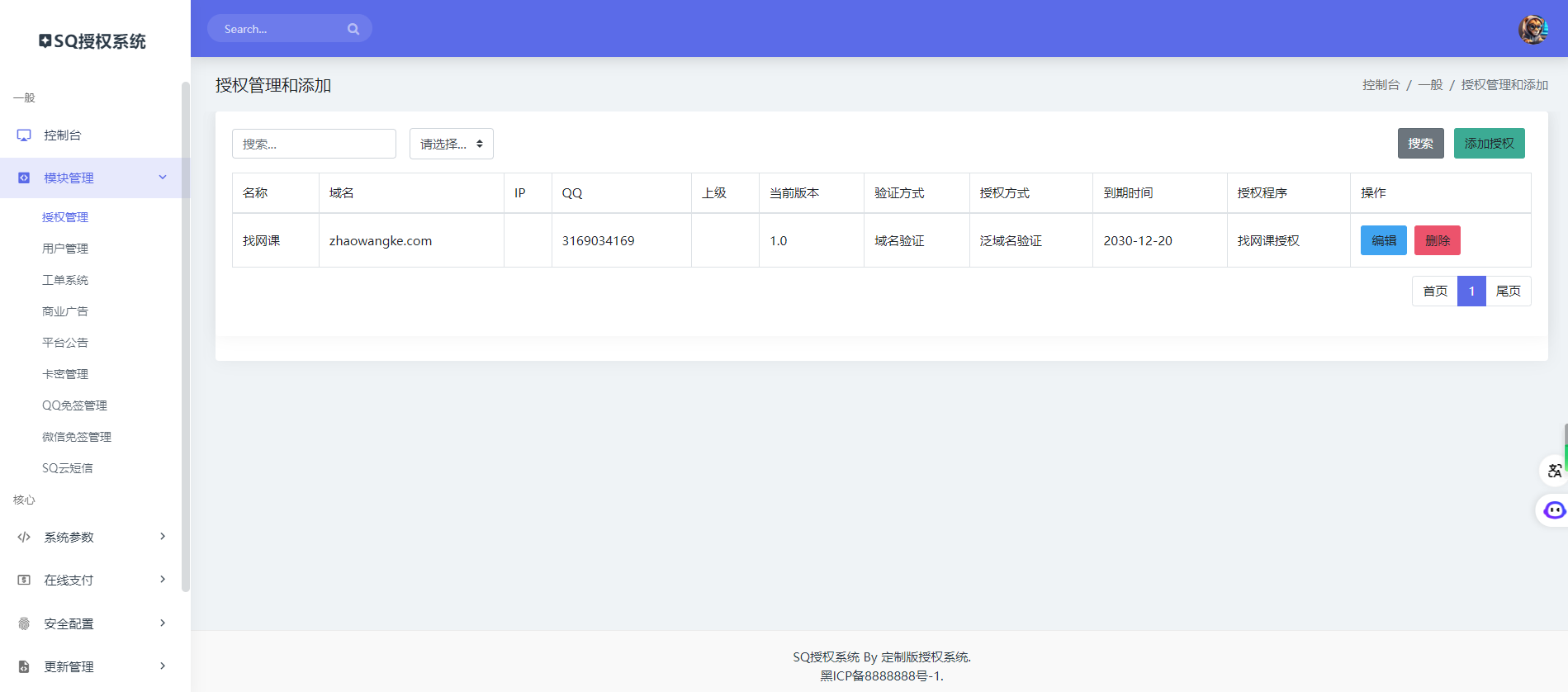Collapse the 模块管理 menu chevron
Viewport: 1568px width, 692px height.
163,177
